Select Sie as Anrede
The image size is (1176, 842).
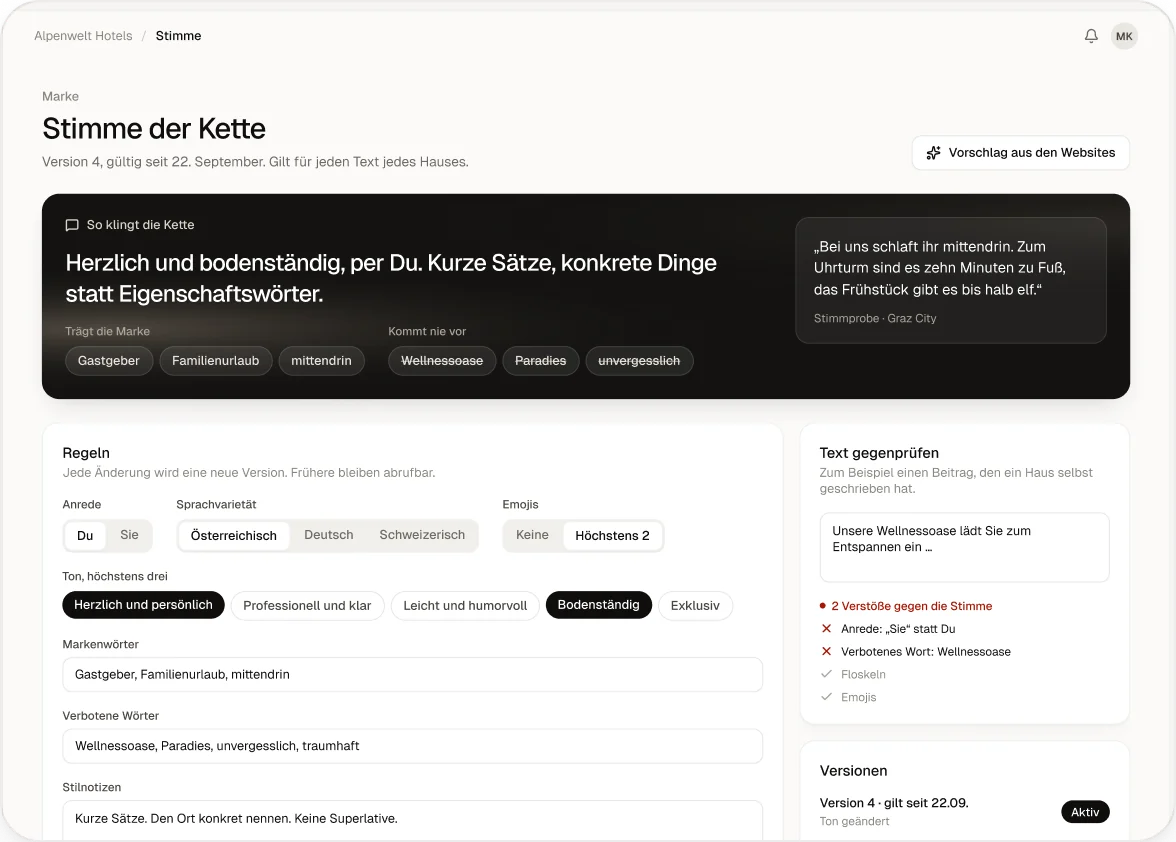[x=129, y=535]
